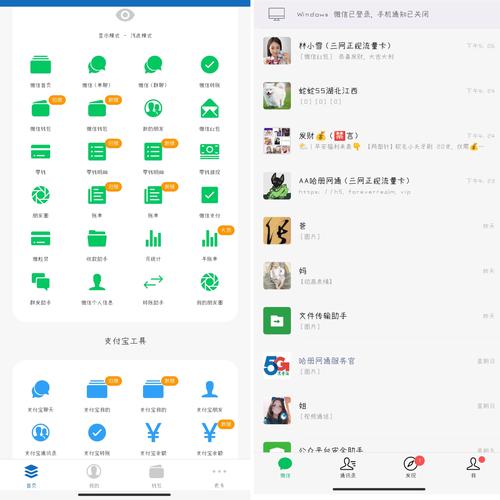Image resolution: width=500 pixels, height=500 pixels.
Task: Tap the Windows 微信已登录 banner
Action: pyautogui.click(x=377, y=14)
